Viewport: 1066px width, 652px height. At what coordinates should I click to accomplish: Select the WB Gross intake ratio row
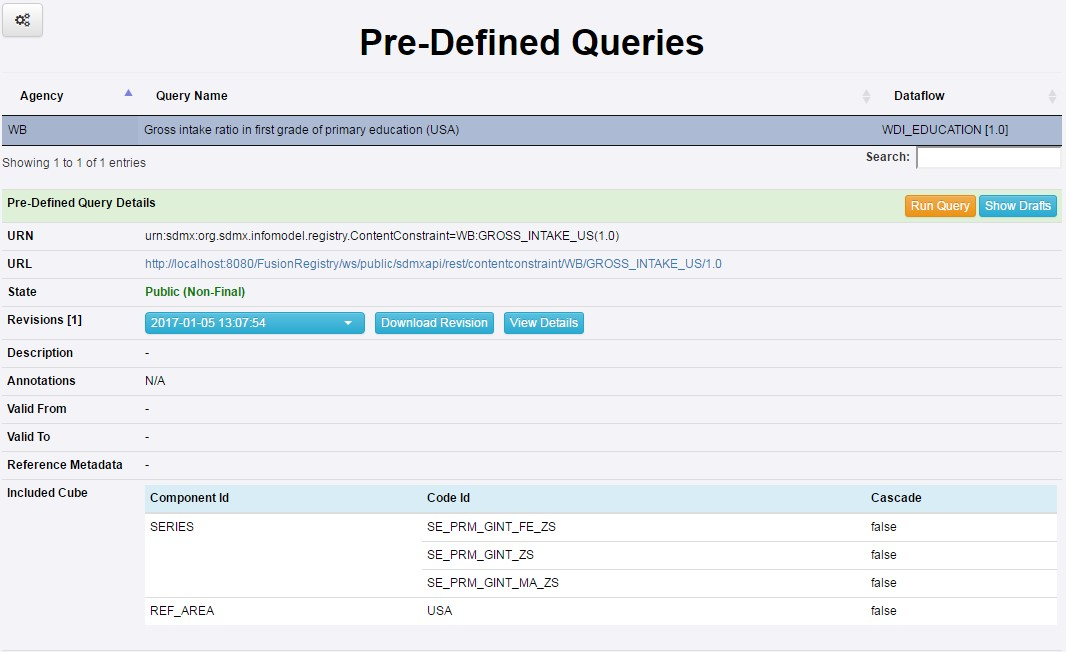point(301,130)
